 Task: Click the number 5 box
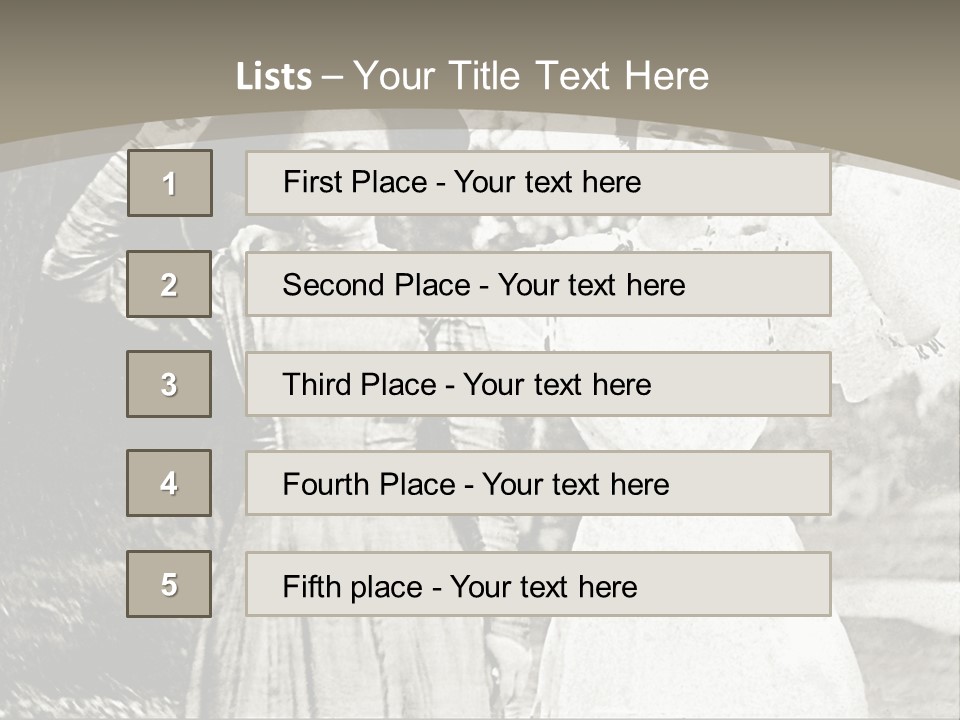click(169, 584)
